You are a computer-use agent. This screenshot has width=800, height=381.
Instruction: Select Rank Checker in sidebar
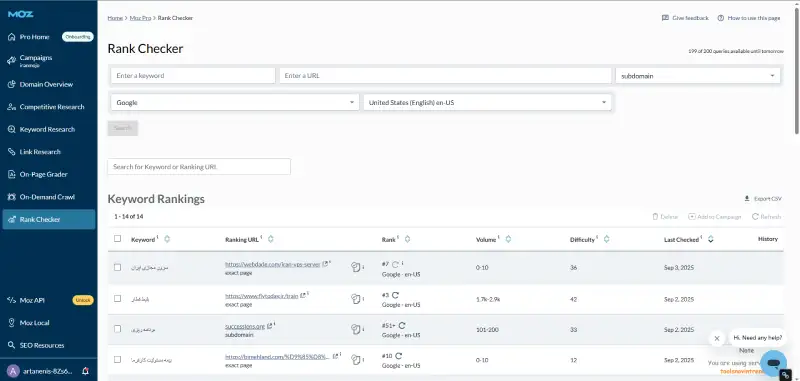click(x=48, y=219)
